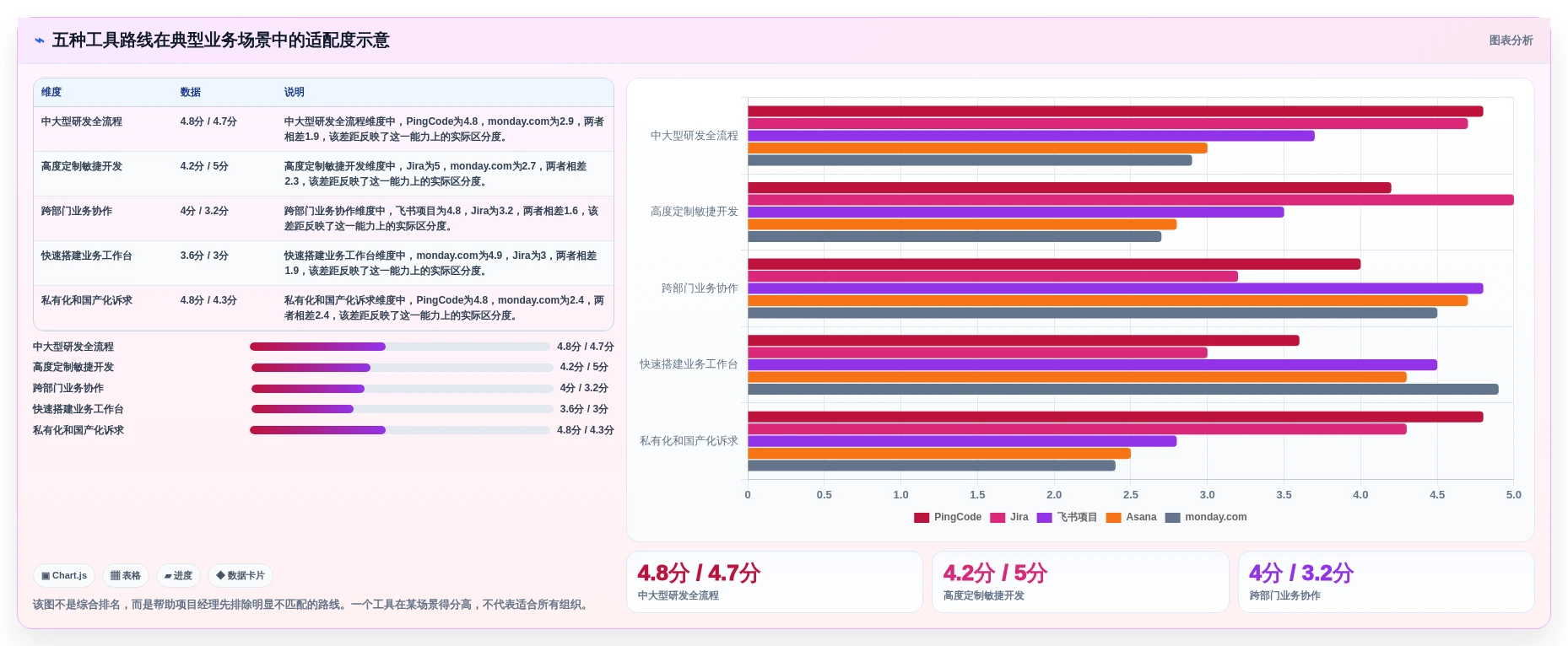Image resolution: width=1568 pixels, height=646 pixels.
Task: Click the 数据 column header
Action: (191, 92)
